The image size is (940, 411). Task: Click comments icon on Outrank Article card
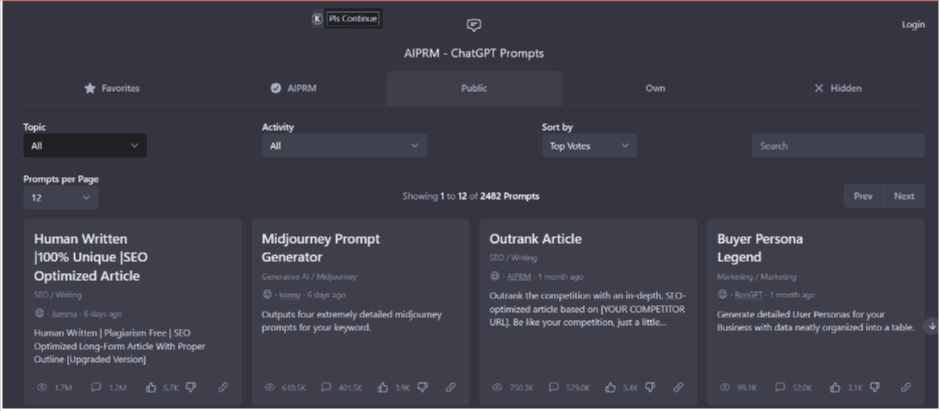(x=554, y=388)
